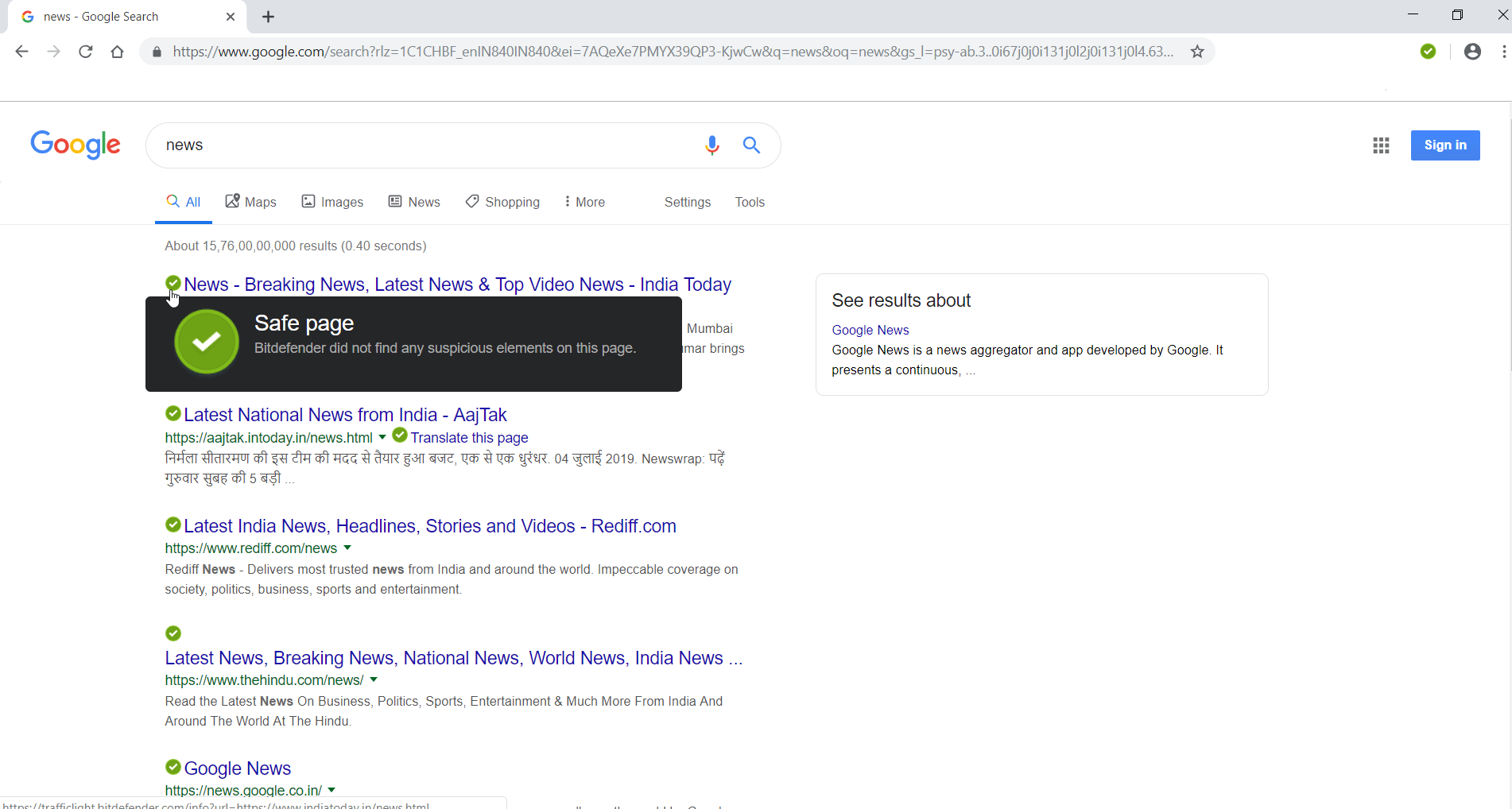Open the Google apps grid
Viewport: 1512px width, 809px height.
tap(1381, 145)
